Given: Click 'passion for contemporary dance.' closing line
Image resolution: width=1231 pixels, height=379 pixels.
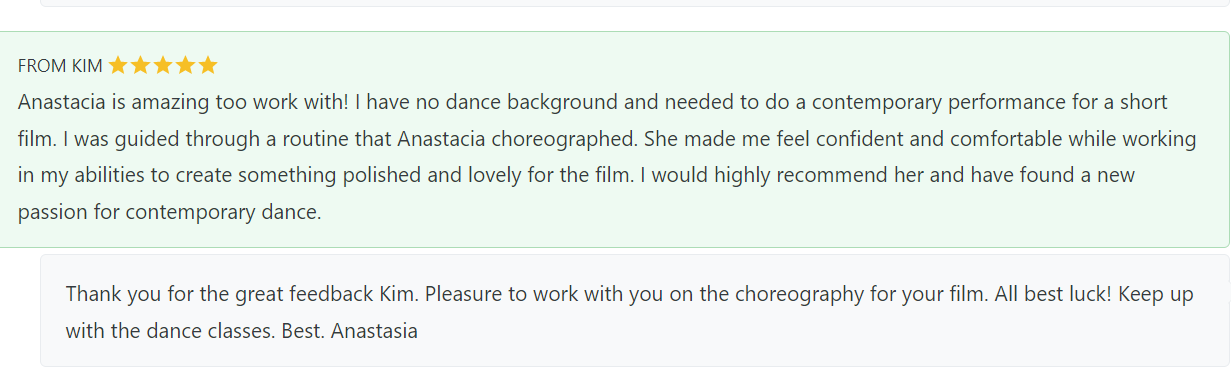Looking at the screenshot, I should point(170,213).
